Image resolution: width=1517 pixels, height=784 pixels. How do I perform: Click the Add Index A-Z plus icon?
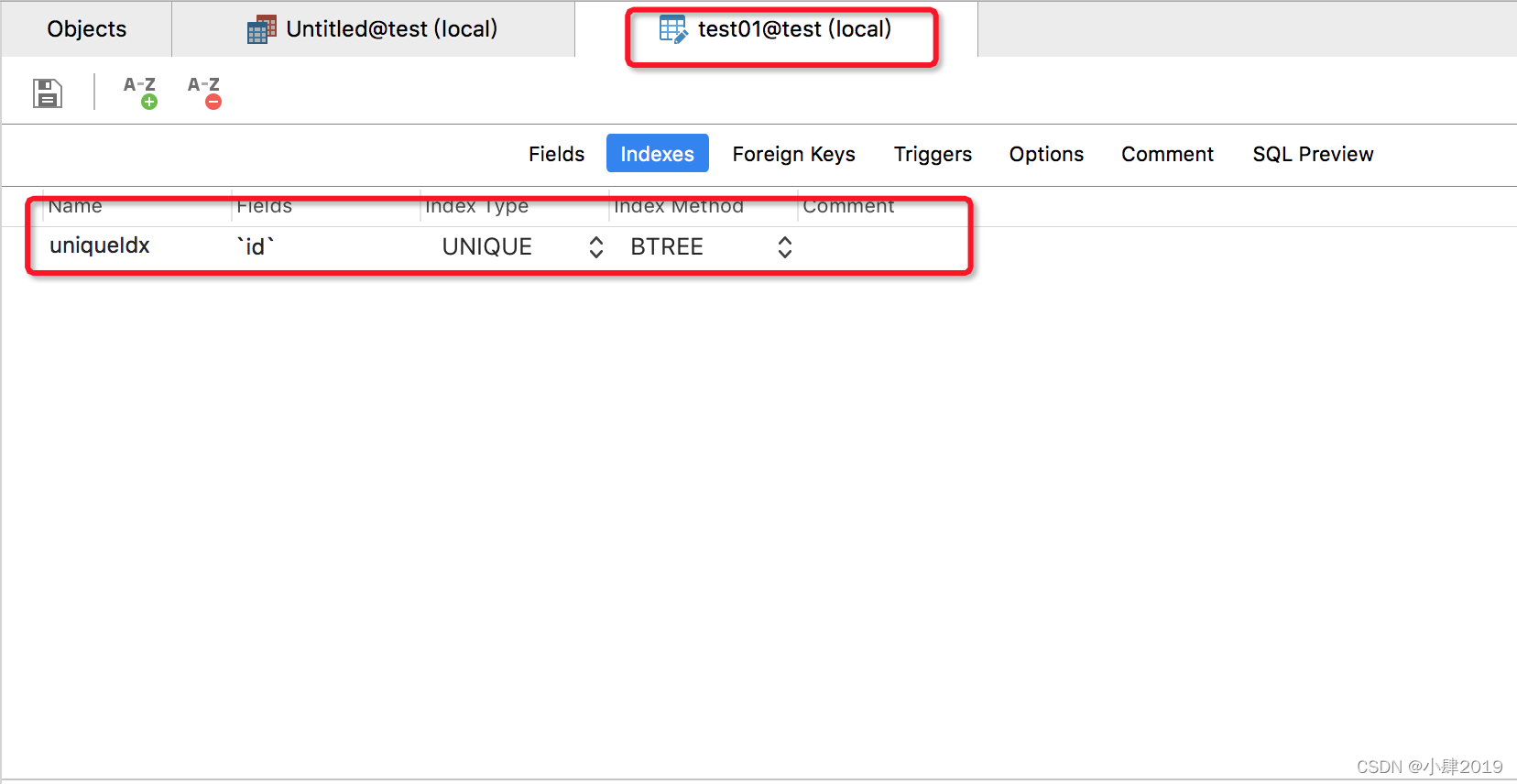tap(140, 93)
